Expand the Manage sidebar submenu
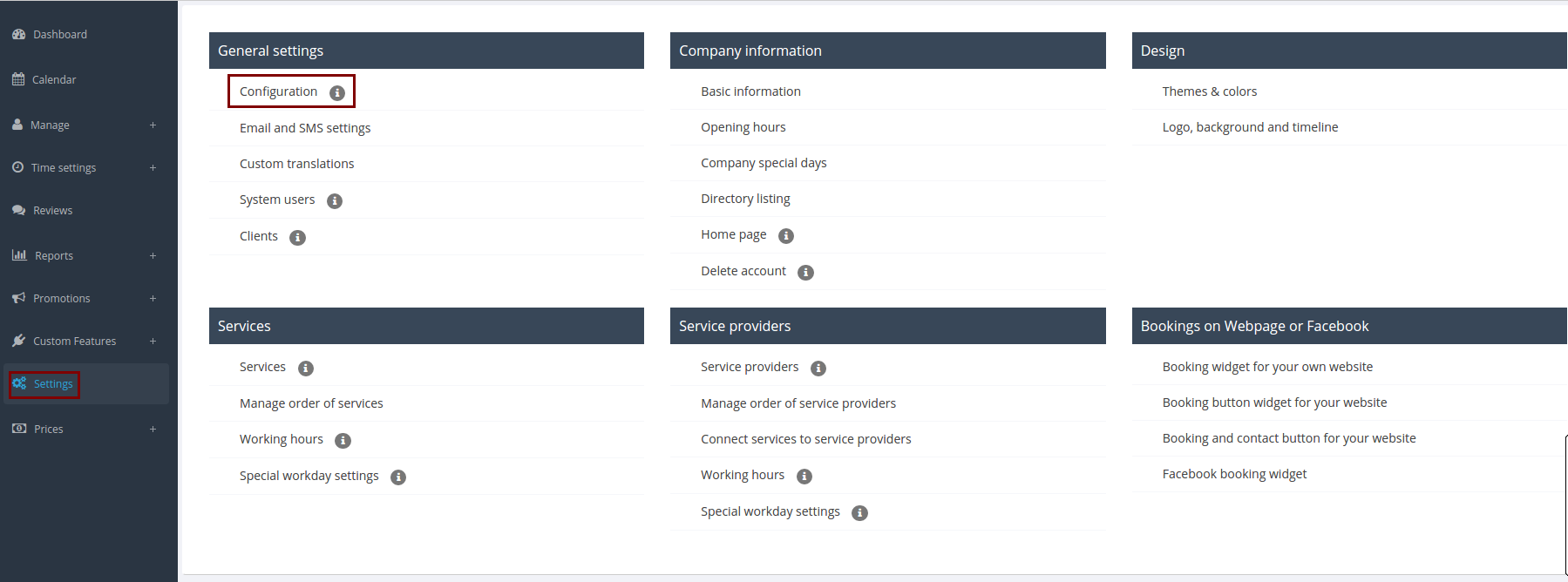Screen dimensions: 1568x582 point(153,125)
